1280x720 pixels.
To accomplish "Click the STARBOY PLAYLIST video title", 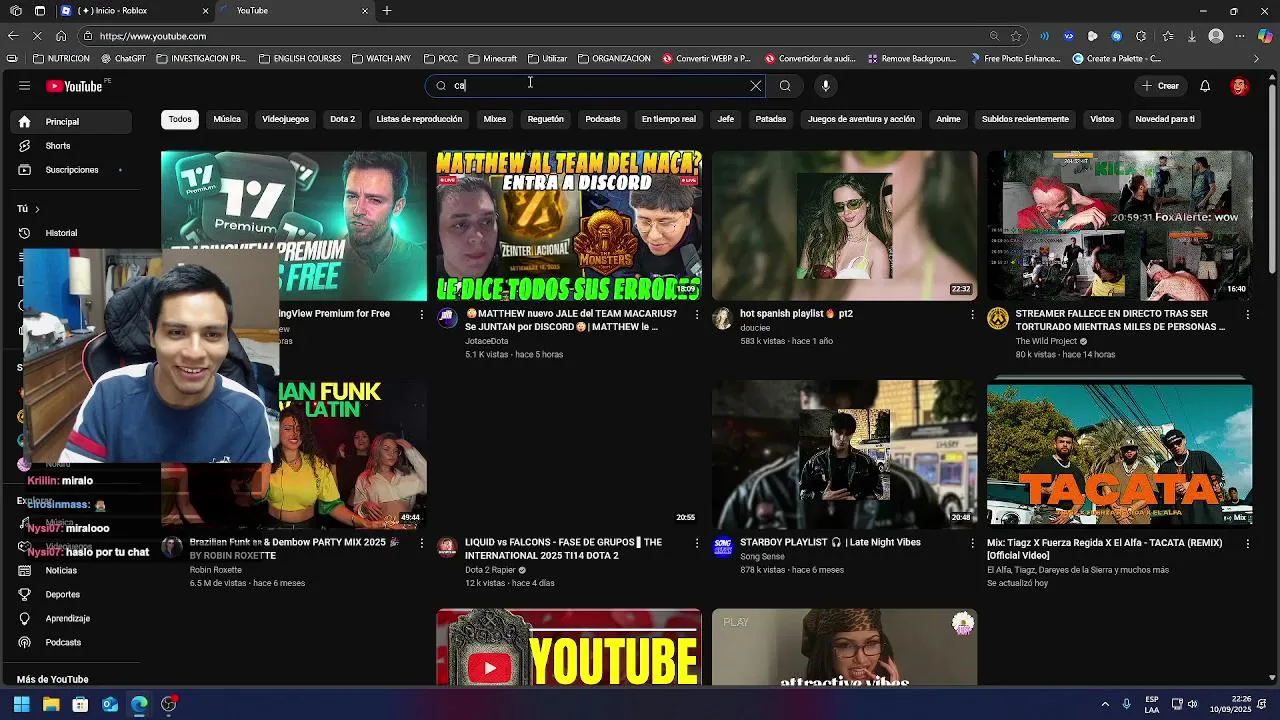I will tap(830, 542).
